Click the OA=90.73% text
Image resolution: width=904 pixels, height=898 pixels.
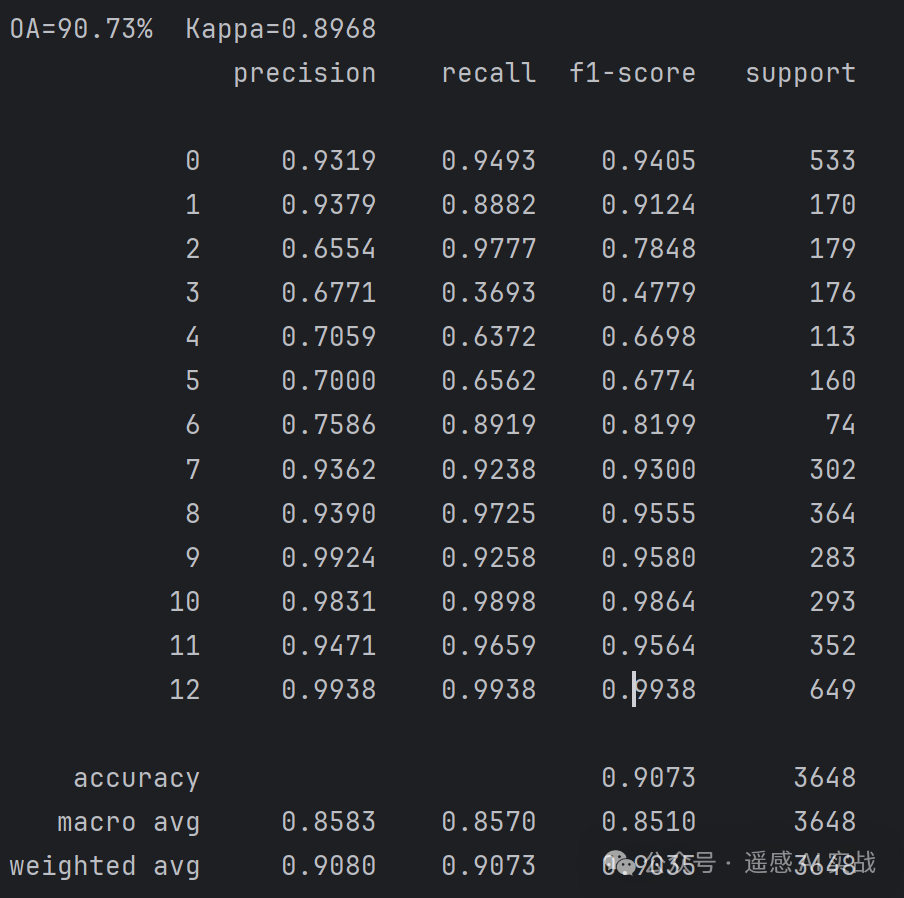point(81,29)
